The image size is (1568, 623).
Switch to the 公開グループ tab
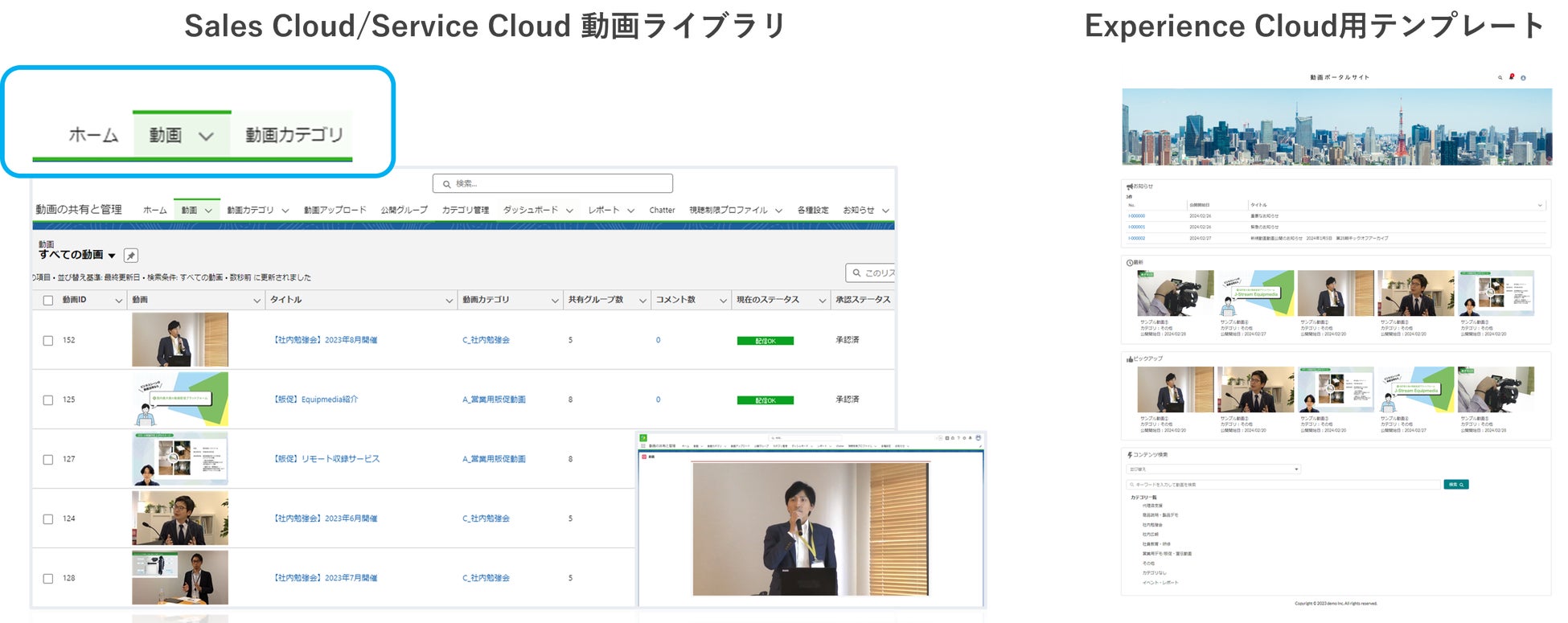tap(404, 211)
